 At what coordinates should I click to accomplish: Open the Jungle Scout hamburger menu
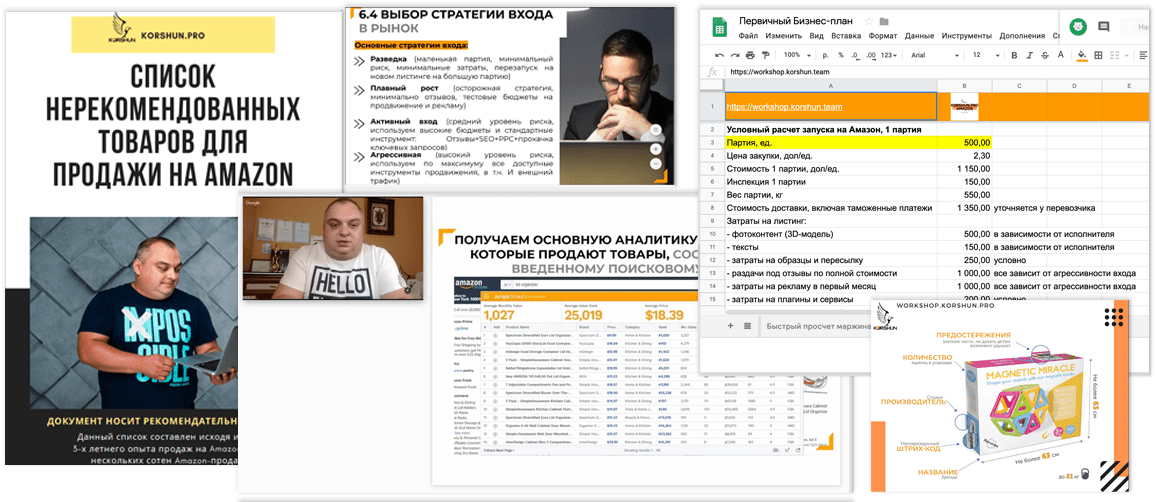click(487, 296)
